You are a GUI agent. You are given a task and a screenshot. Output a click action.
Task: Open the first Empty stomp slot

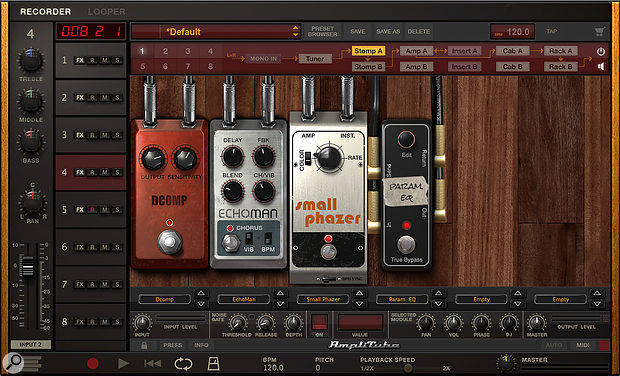[x=481, y=299]
